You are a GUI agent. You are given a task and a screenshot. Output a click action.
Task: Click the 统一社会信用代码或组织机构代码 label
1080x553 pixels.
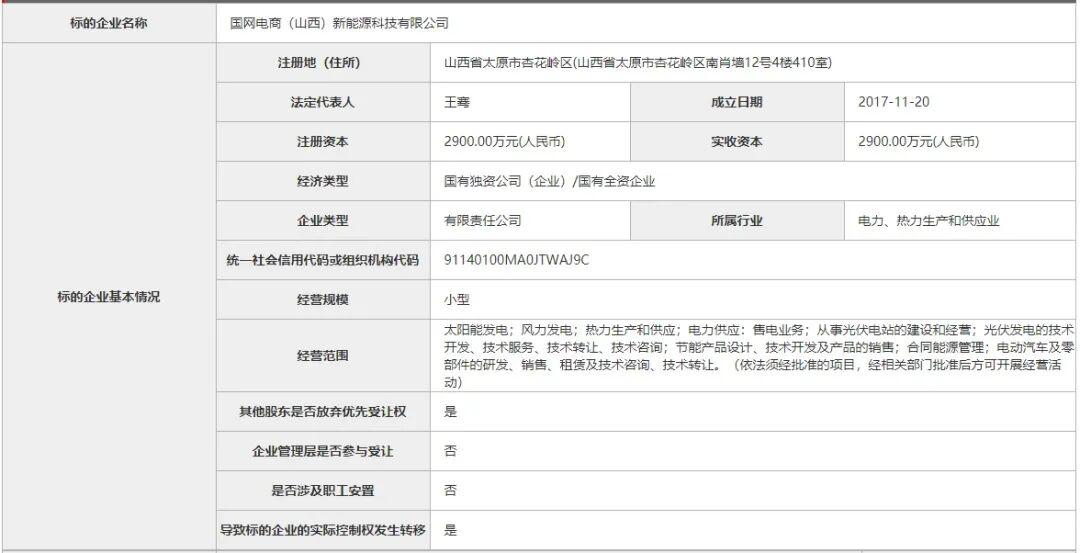[x=323, y=260]
